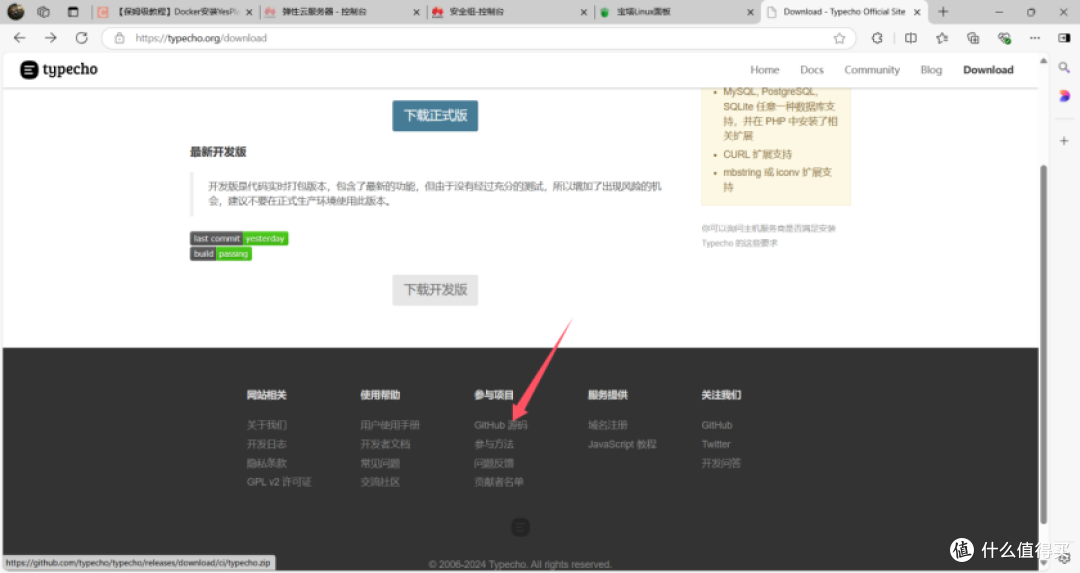This screenshot has width=1080, height=573.
Task: Click the 下载开发版 button
Action: (x=435, y=290)
